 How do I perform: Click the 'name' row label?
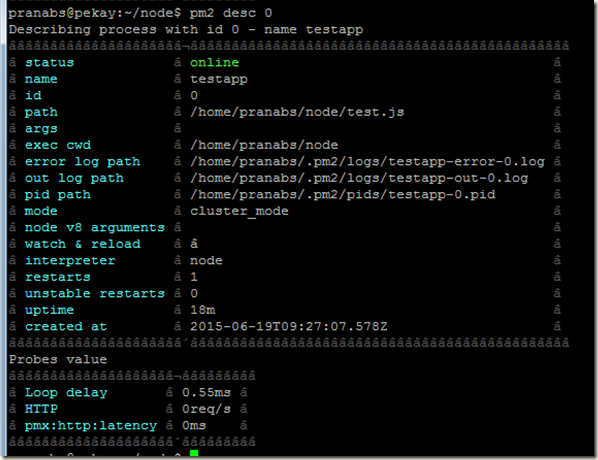(41, 79)
